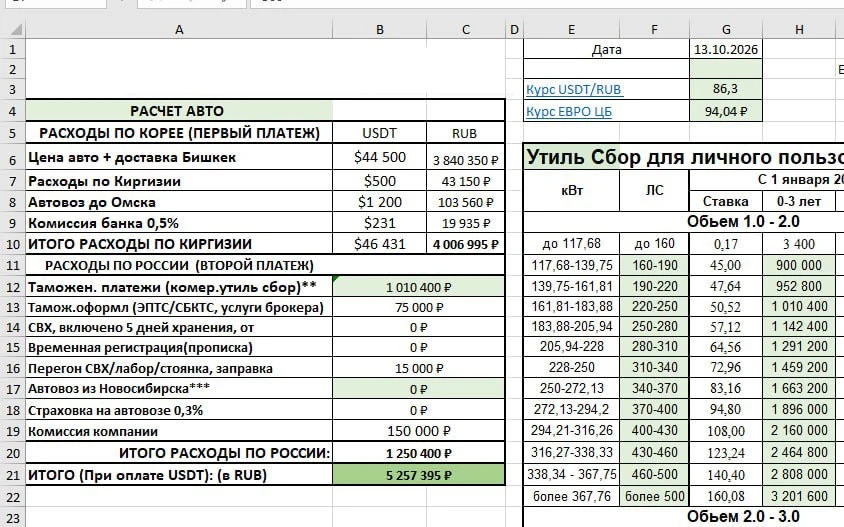The width and height of the screenshot is (844, 527).
Task: Select row 21 header
Action: point(12,475)
